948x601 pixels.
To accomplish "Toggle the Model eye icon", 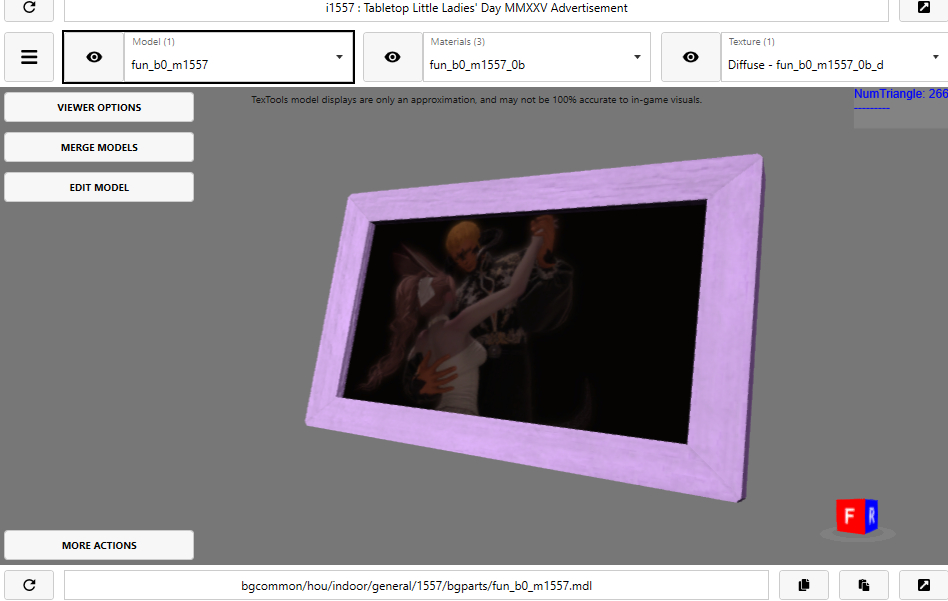I will click(94, 57).
